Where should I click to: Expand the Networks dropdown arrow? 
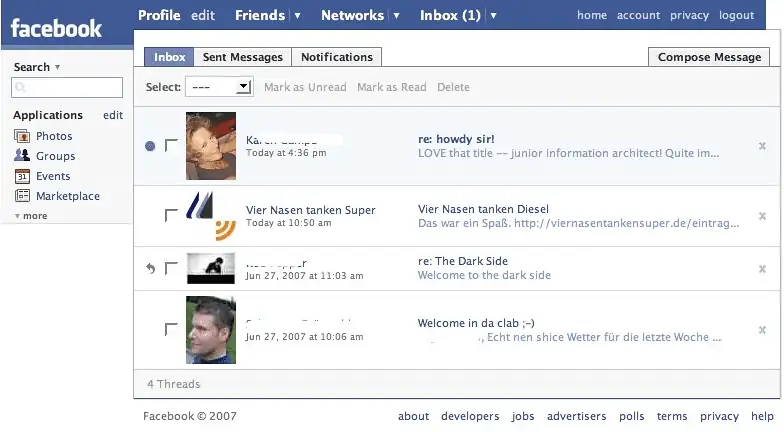(397, 16)
